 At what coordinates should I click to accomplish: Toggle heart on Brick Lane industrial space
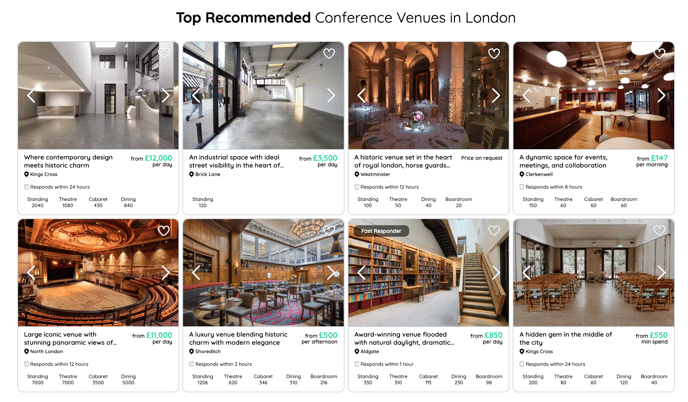coord(329,53)
